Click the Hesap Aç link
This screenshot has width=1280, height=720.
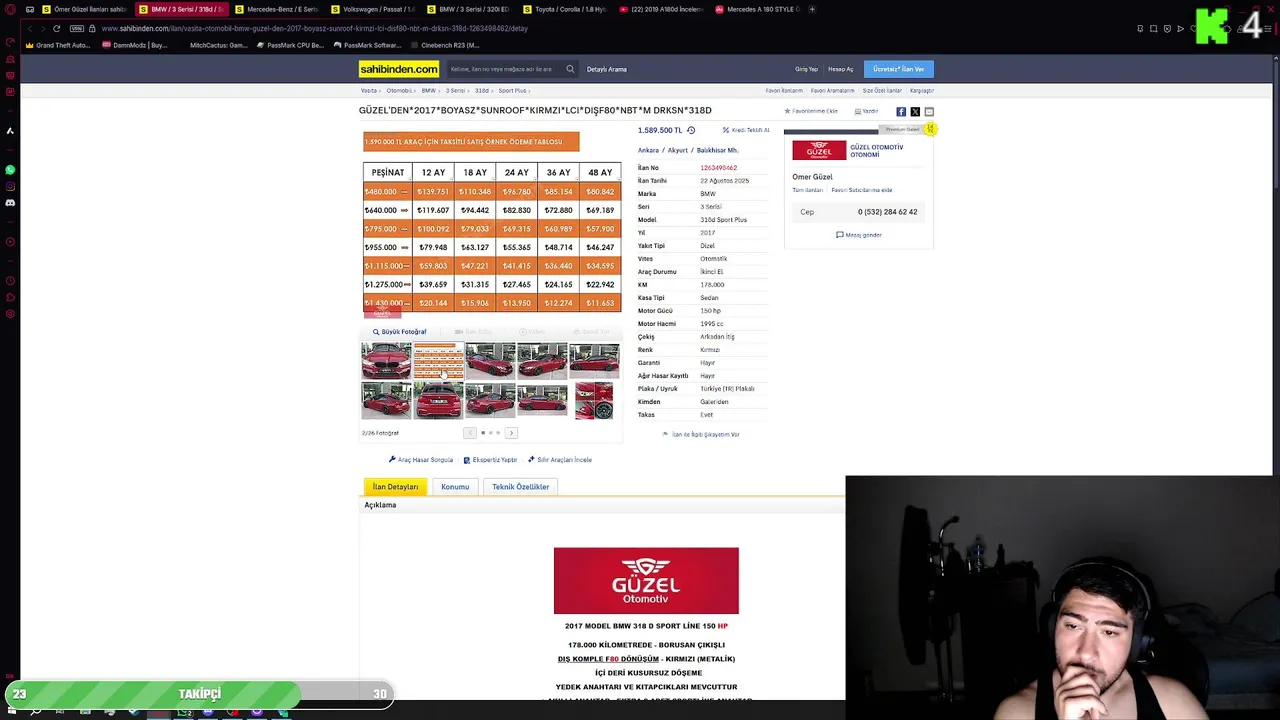click(x=840, y=69)
